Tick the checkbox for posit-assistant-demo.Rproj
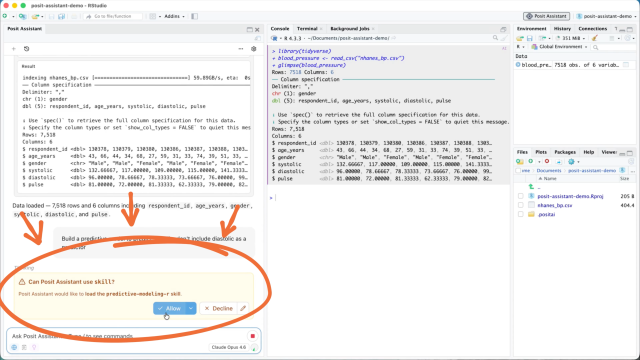 pyautogui.click(x=520, y=196)
